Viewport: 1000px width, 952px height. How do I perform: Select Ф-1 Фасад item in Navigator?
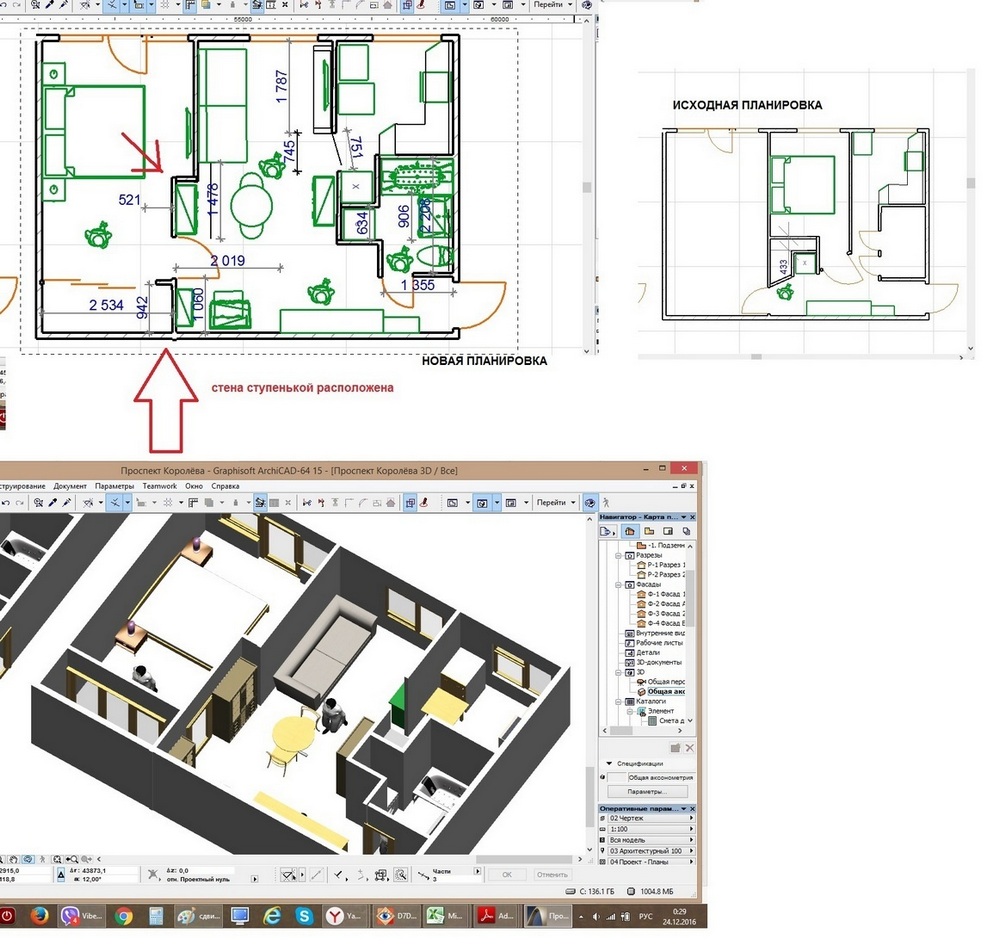pyautogui.click(x=661, y=594)
